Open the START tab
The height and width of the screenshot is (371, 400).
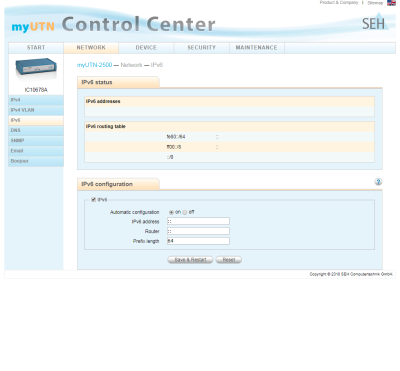click(36, 48)
